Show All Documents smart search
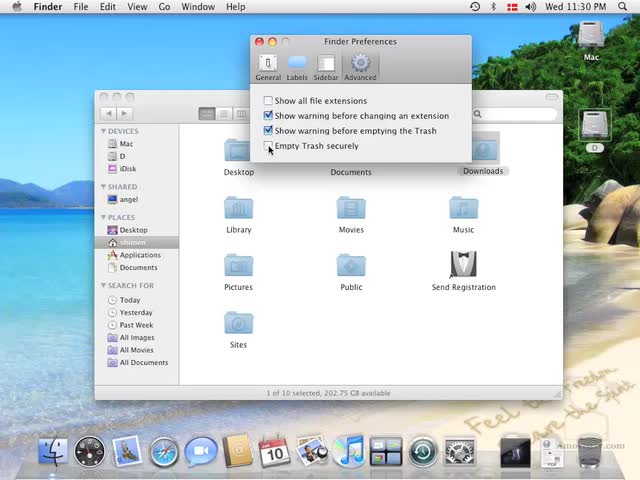Image resolution: width=640 pixels, height=480 pixels. click(x=137, y=363)
